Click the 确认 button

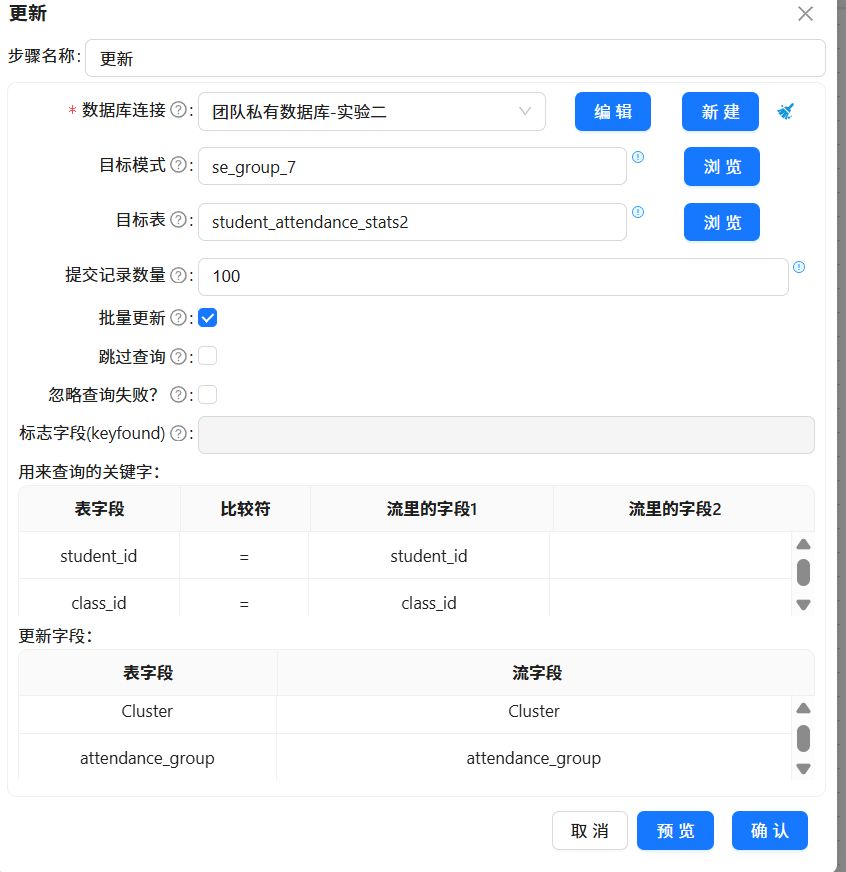point(770,830)
